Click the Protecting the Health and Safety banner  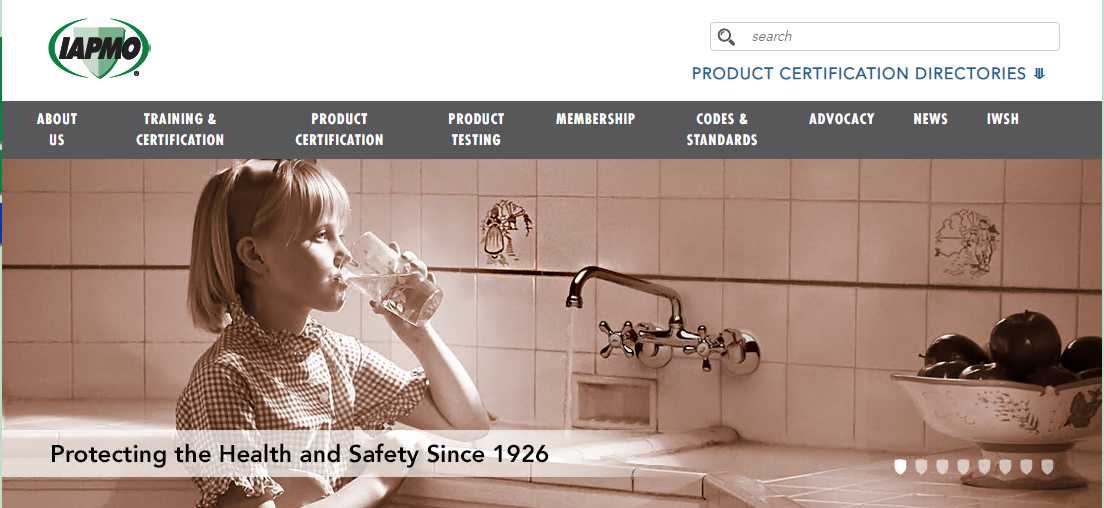pyautogui.click(x=299, y=454)
